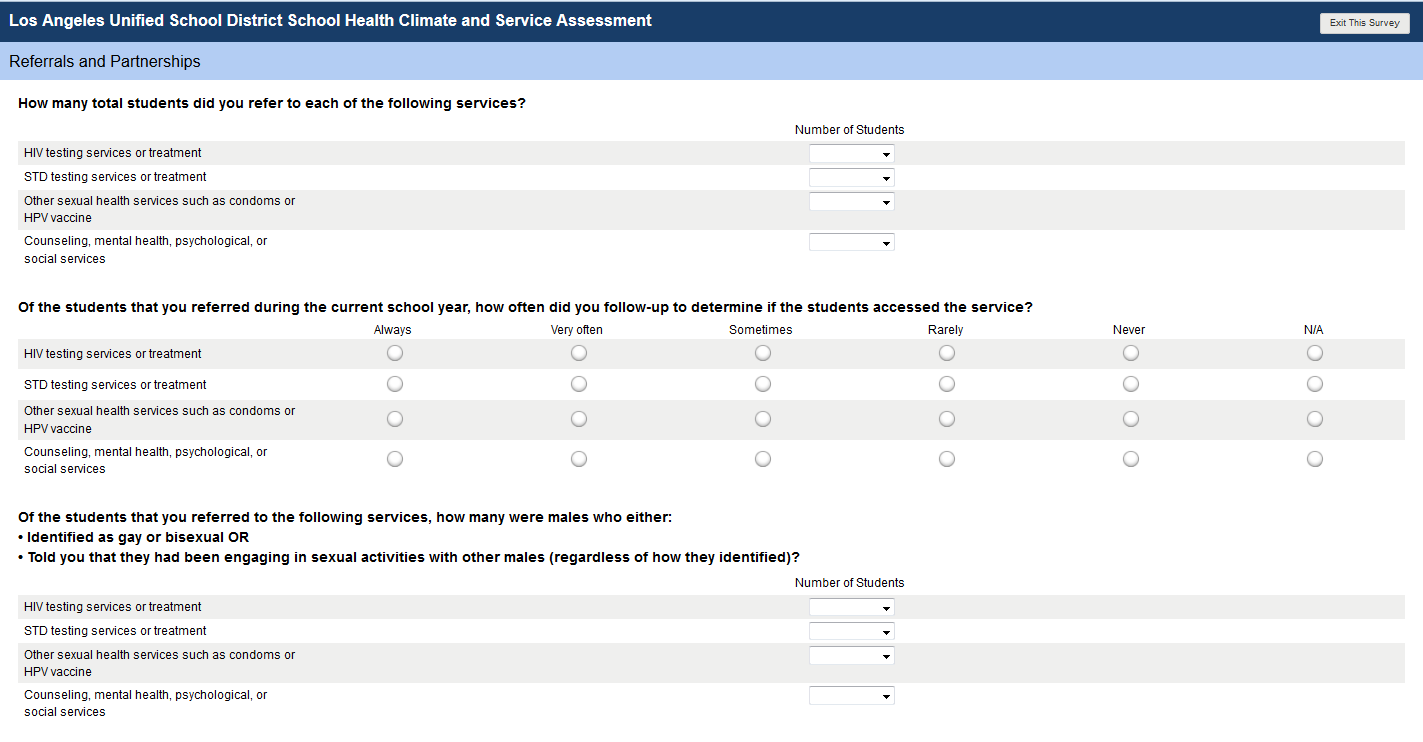Mark Rarely for counseling services follow-up
1423x742 pixels.
pos(947,459)
